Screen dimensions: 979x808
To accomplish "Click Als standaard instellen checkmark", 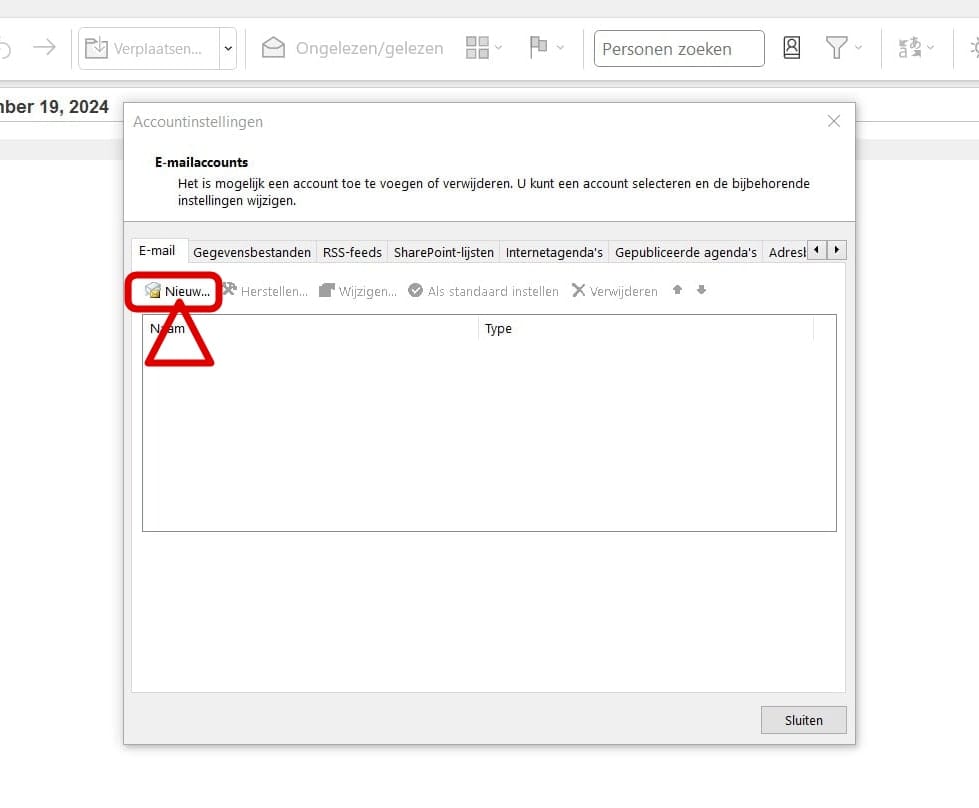I will point(415,290).
